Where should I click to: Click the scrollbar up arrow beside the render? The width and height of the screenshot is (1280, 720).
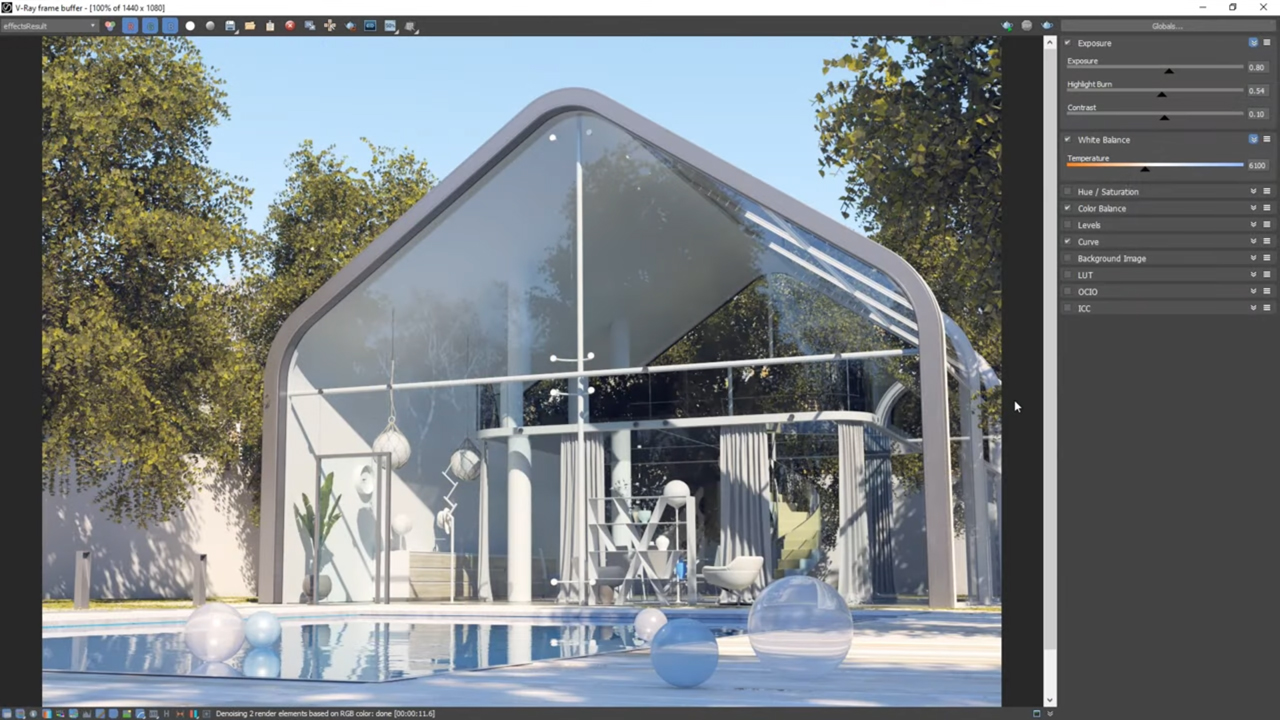point(1050,43)
